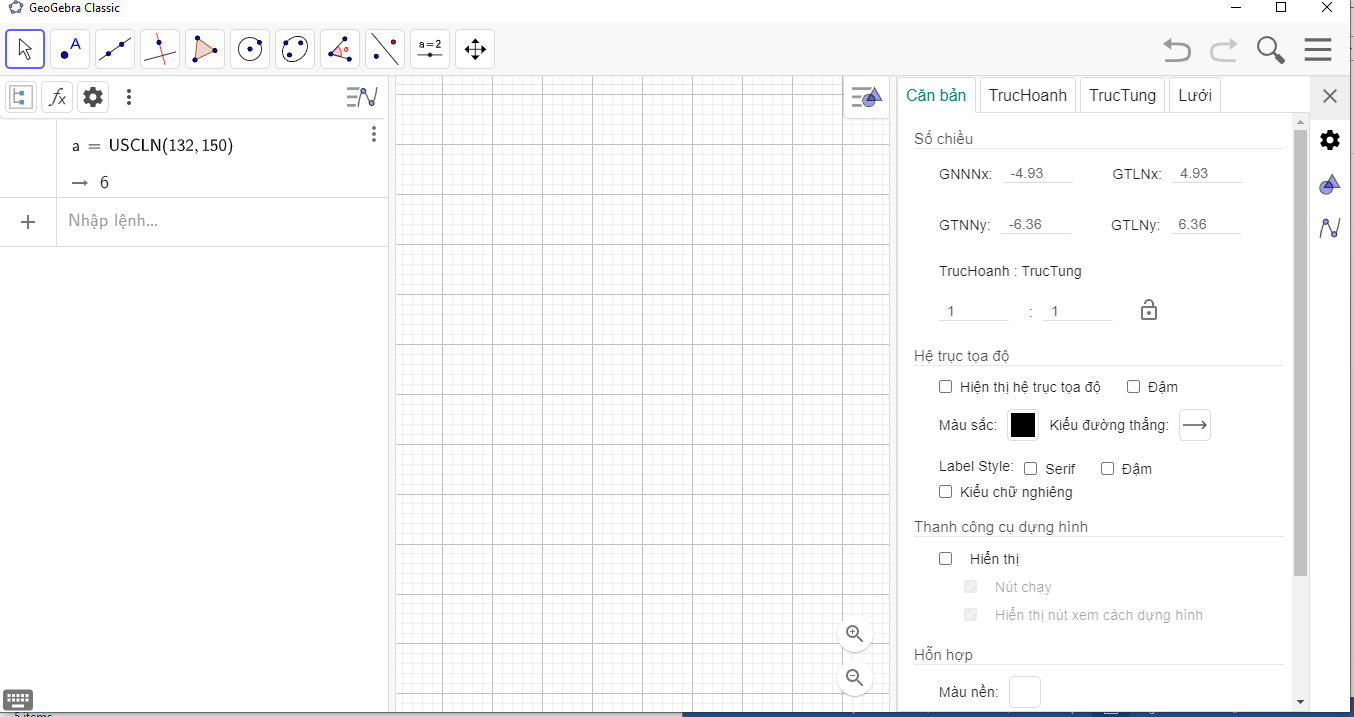The width and height of the screenshot is (1354, 717).
Task: Open the main hamburger menu
Action: (1318, 50)
